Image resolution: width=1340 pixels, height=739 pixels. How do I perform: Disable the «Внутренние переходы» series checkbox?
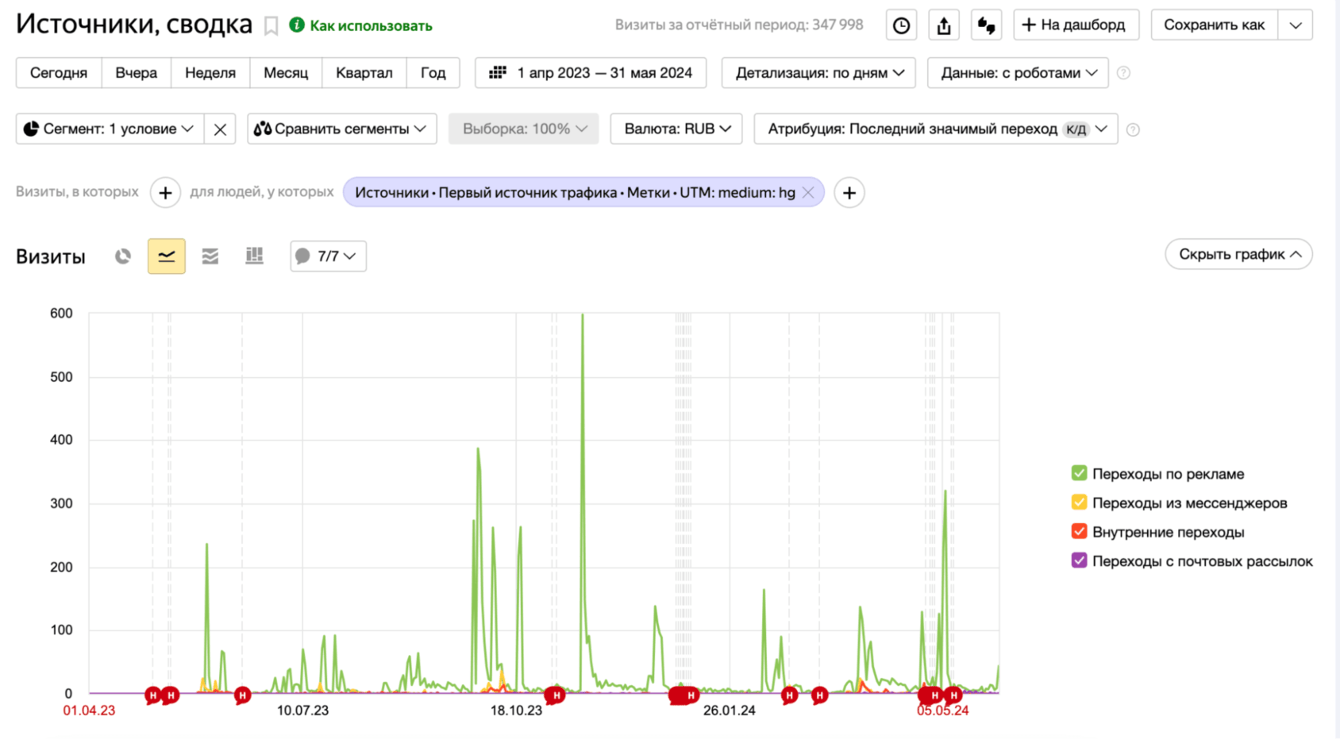click(x=1079, y=532)
